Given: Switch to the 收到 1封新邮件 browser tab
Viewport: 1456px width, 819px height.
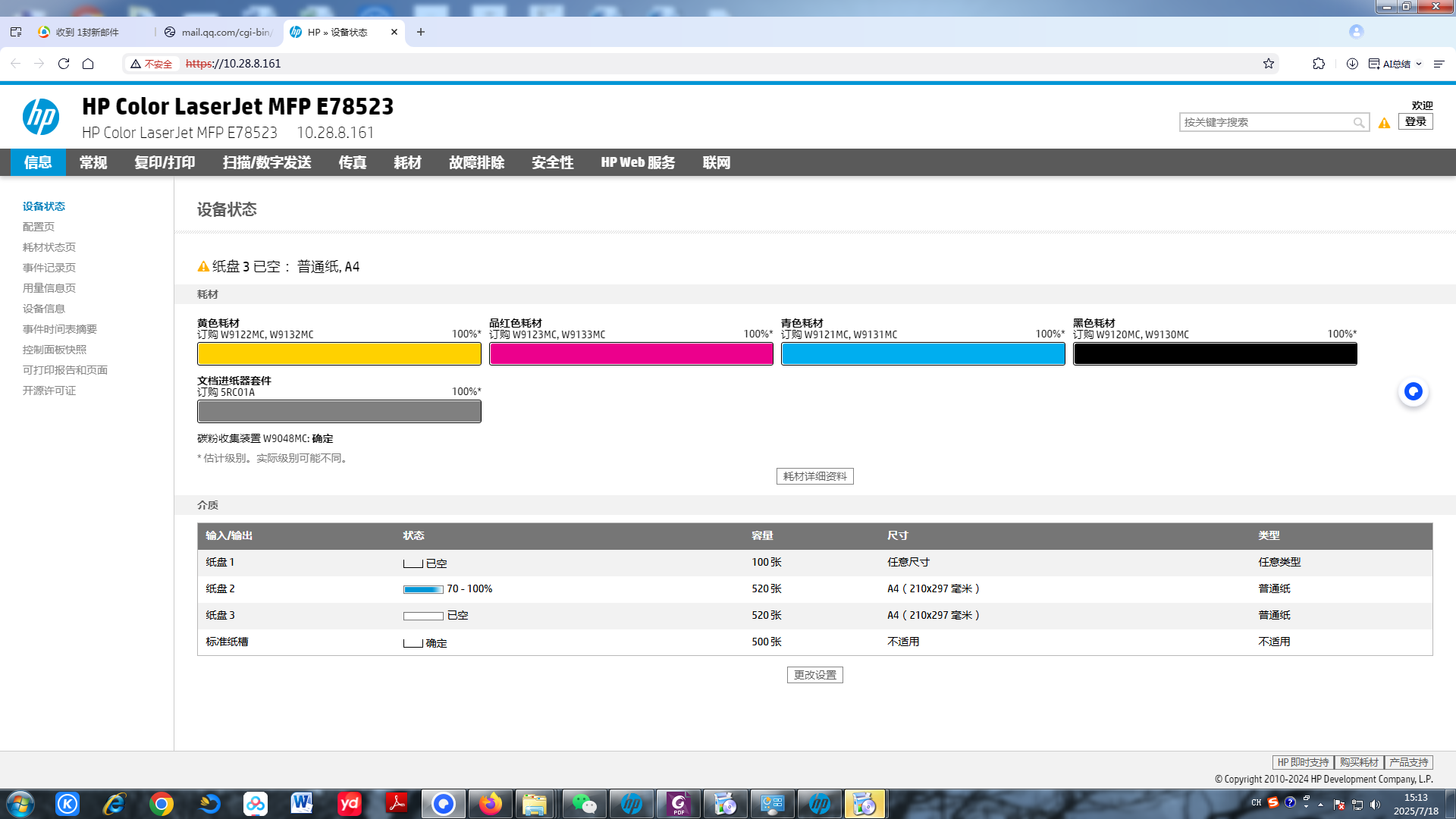Looking at the screenshot, I should (87, 32).
